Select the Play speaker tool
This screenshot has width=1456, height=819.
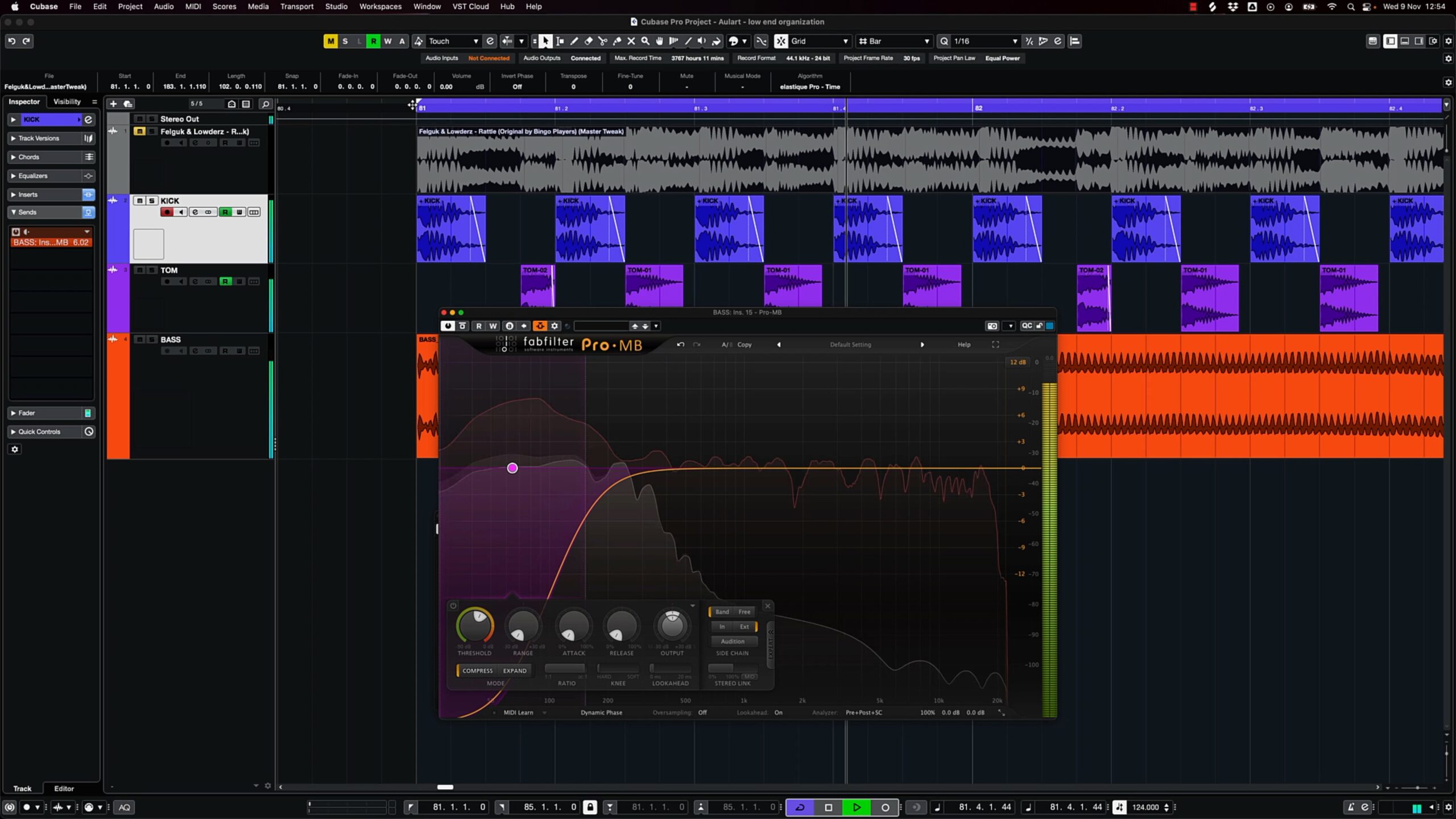click(x=702, y=41)
